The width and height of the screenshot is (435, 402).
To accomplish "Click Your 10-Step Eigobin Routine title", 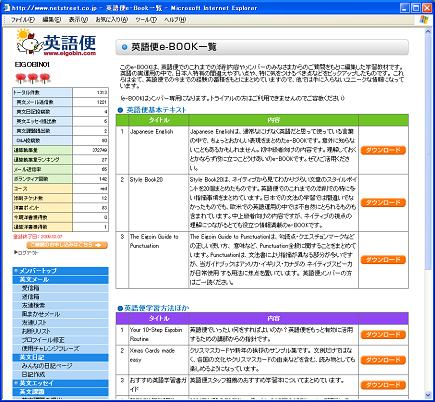I will click(156, 334).
